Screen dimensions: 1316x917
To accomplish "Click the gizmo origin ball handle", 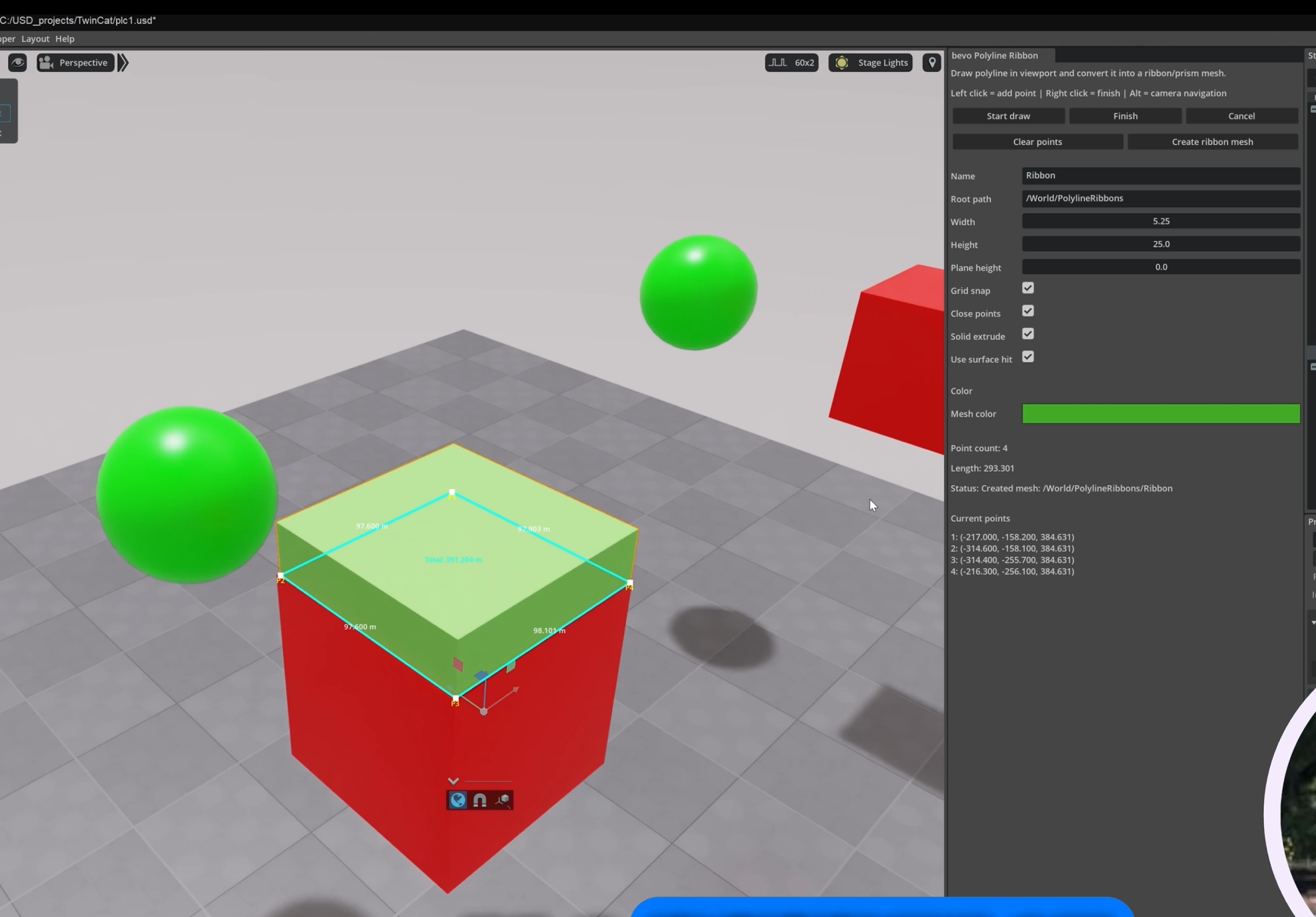I will [x=484, y=711].
